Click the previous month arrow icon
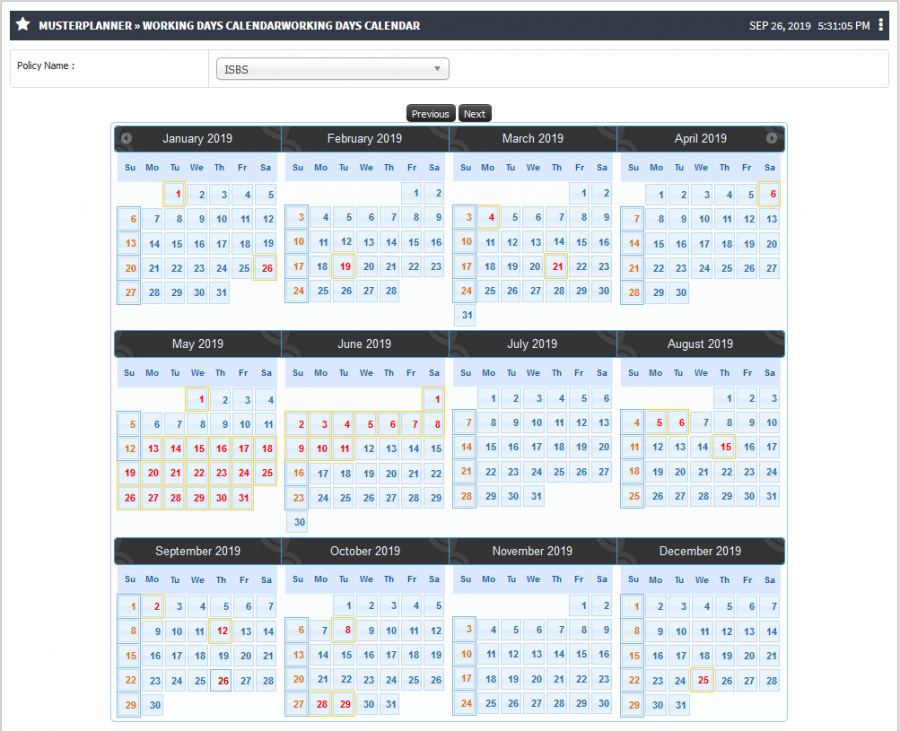The width and height of the screenshot is (900, 731). point(126,138)
